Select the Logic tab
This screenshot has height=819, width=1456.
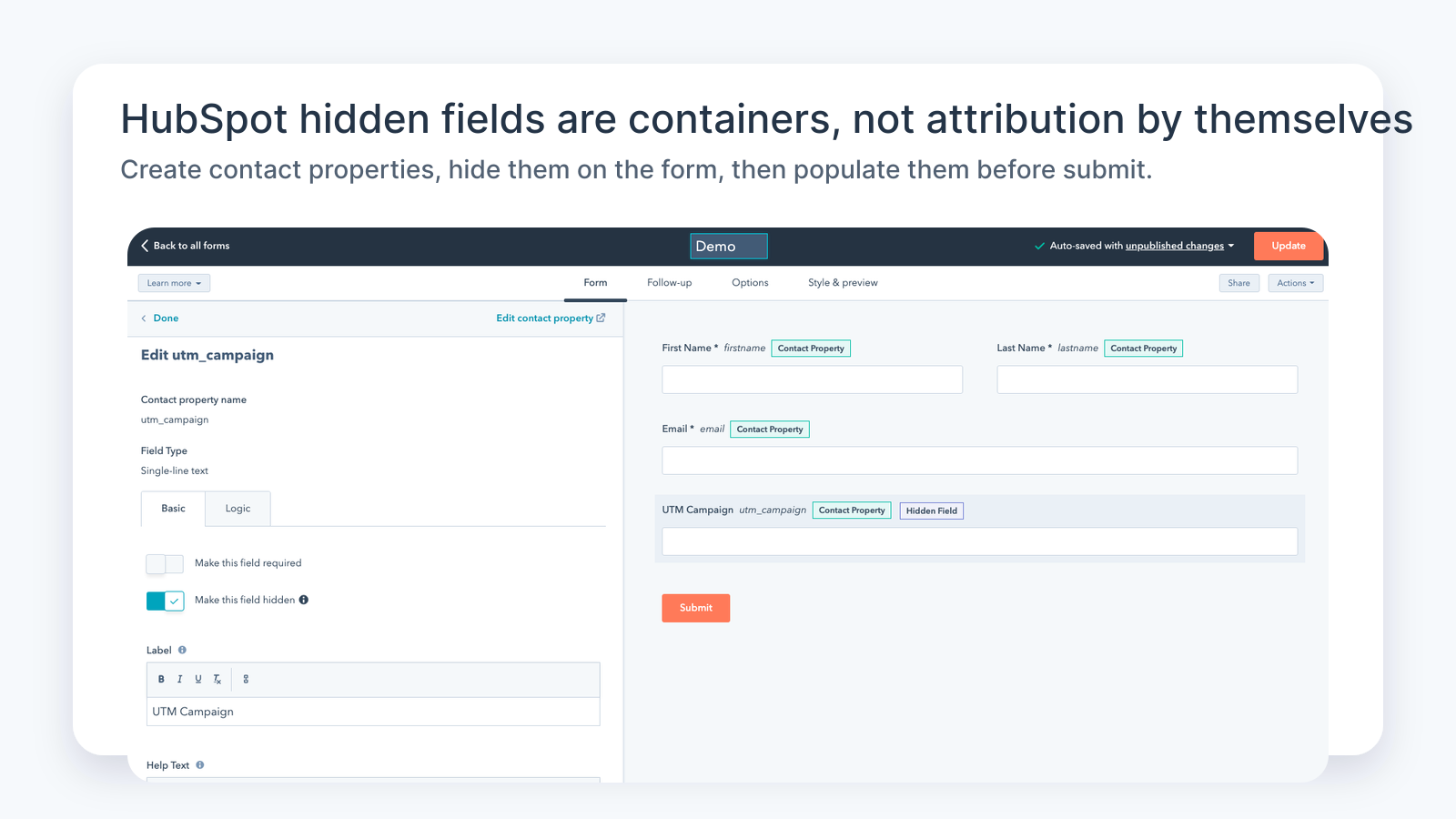(238, 509)
